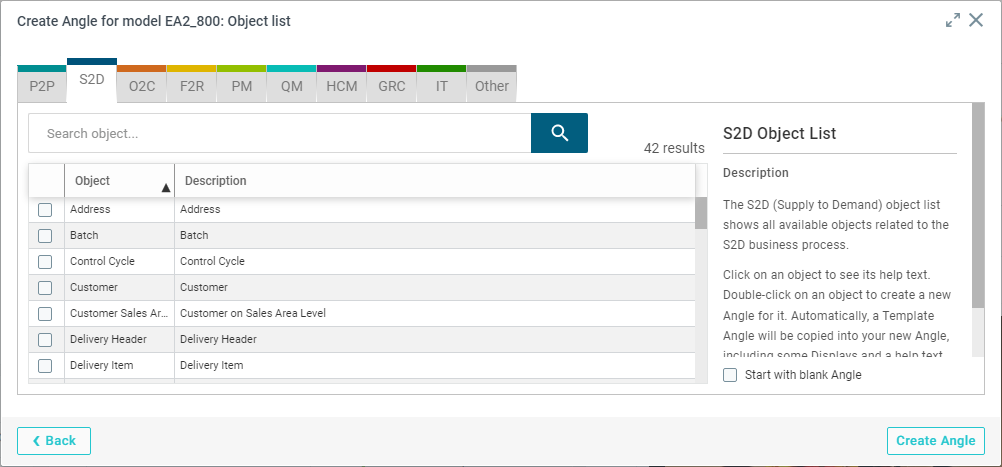
Task: Switch to the P2P tab
Action: point(42,86)
